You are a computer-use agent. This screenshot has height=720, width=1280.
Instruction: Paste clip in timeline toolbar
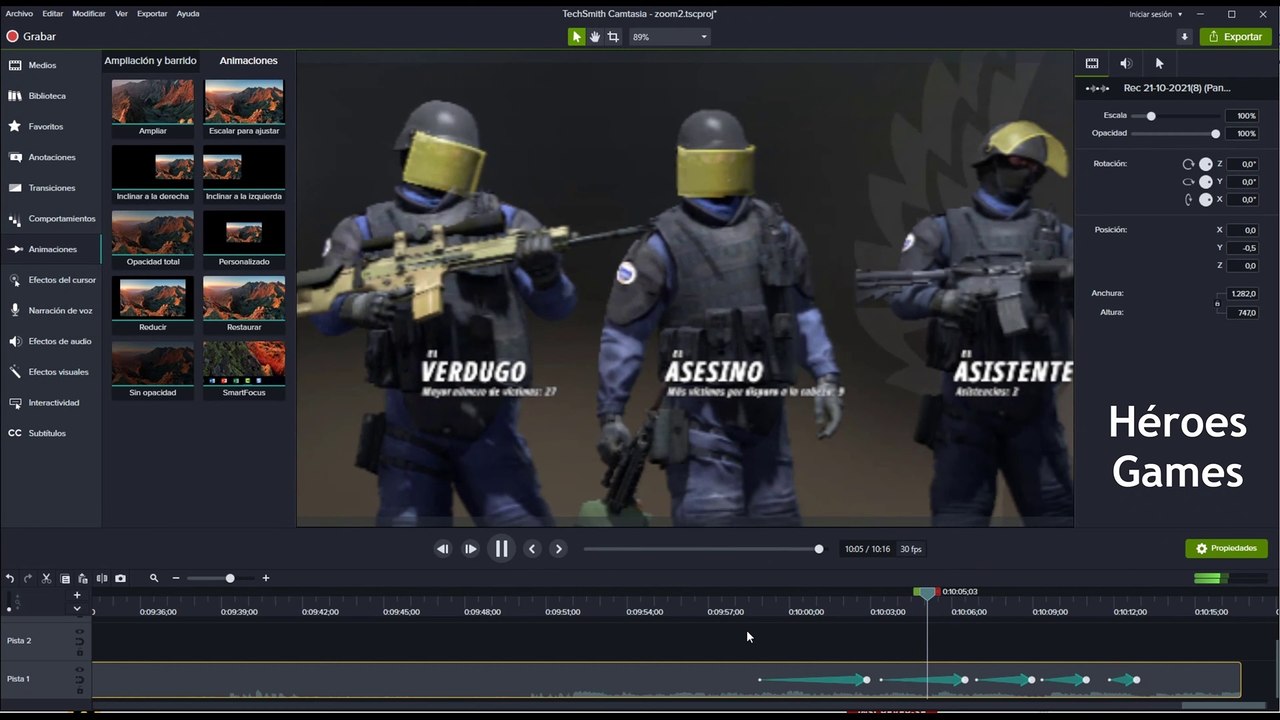click(83, 578)
